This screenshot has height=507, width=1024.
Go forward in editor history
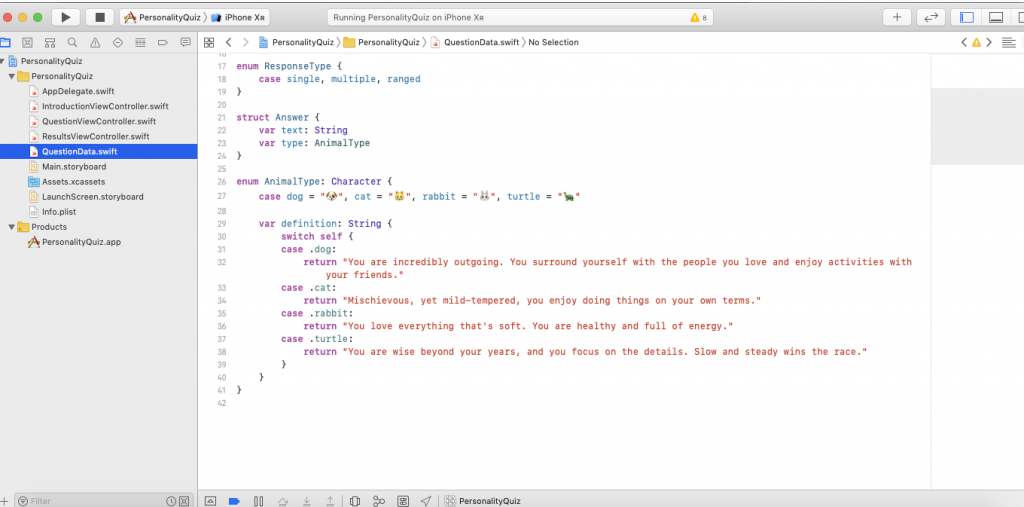(x=246, y=42)
